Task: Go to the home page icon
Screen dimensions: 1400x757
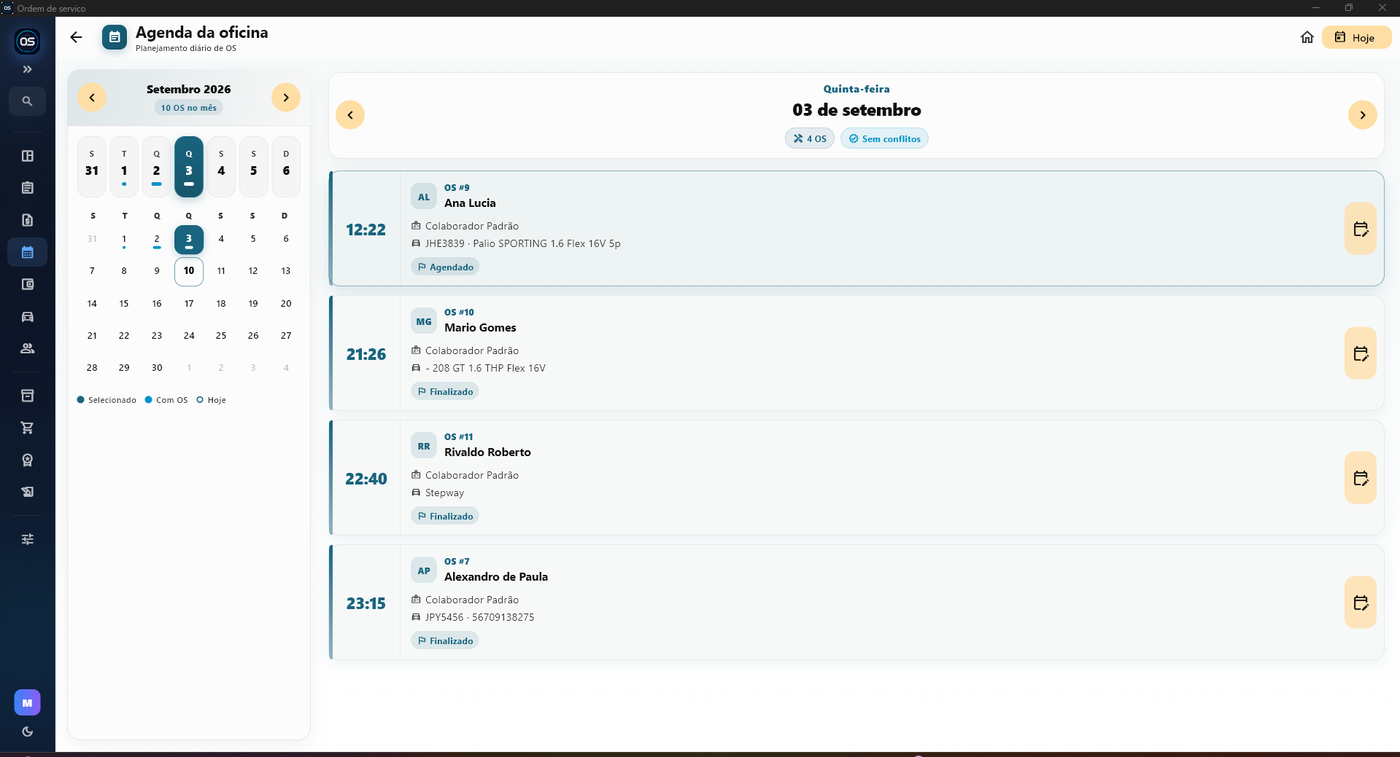Action: click(1307, 38)
